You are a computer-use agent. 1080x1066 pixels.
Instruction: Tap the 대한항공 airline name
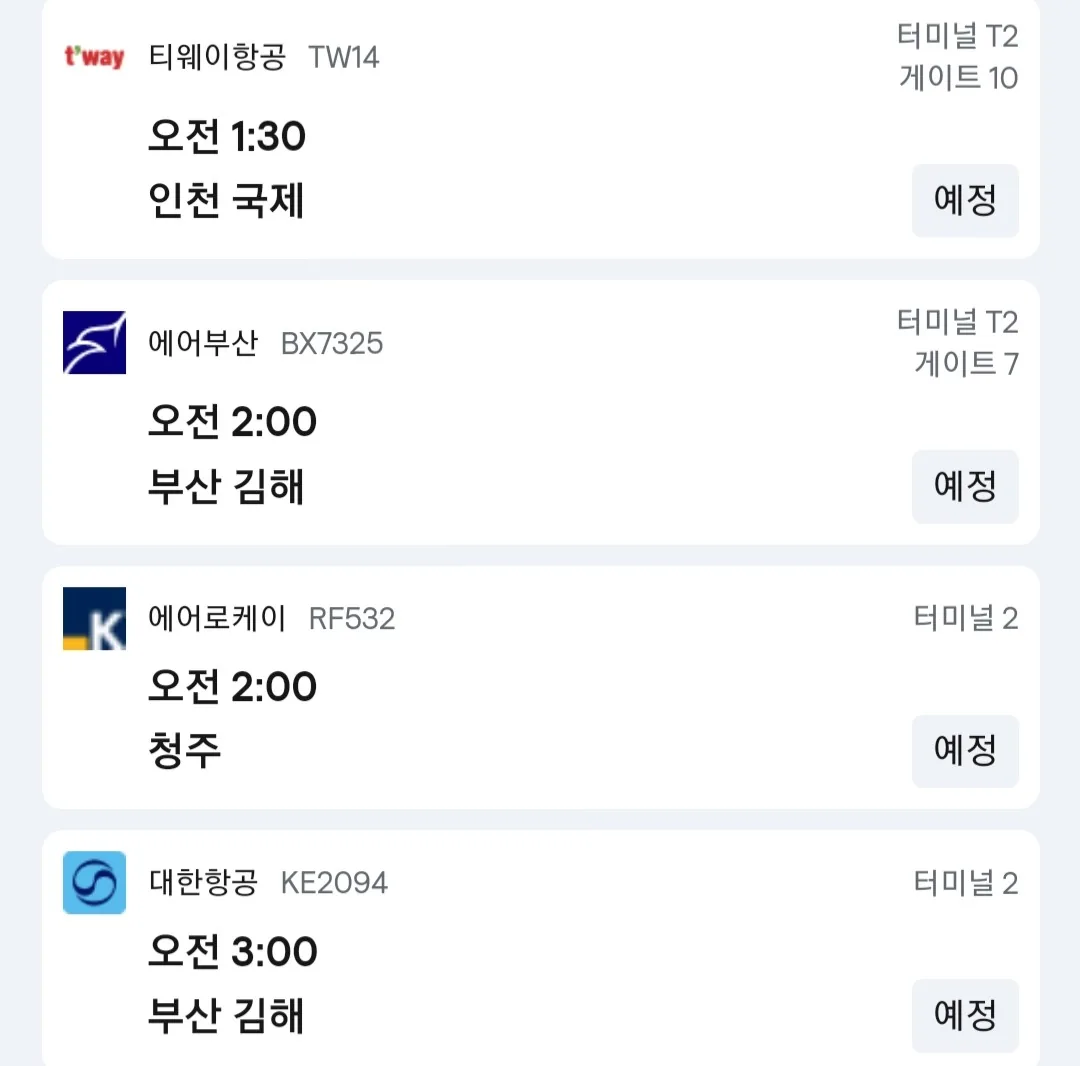(203, 883)
